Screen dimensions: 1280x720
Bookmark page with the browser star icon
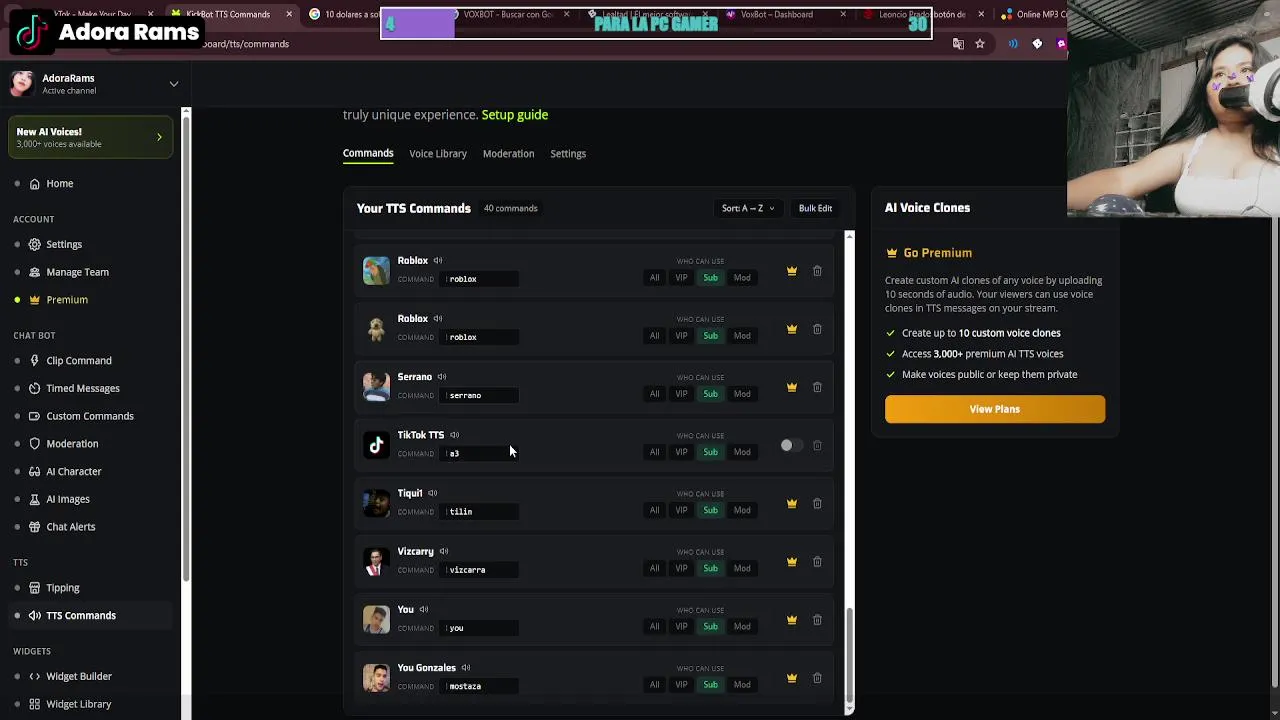[980, 44]
